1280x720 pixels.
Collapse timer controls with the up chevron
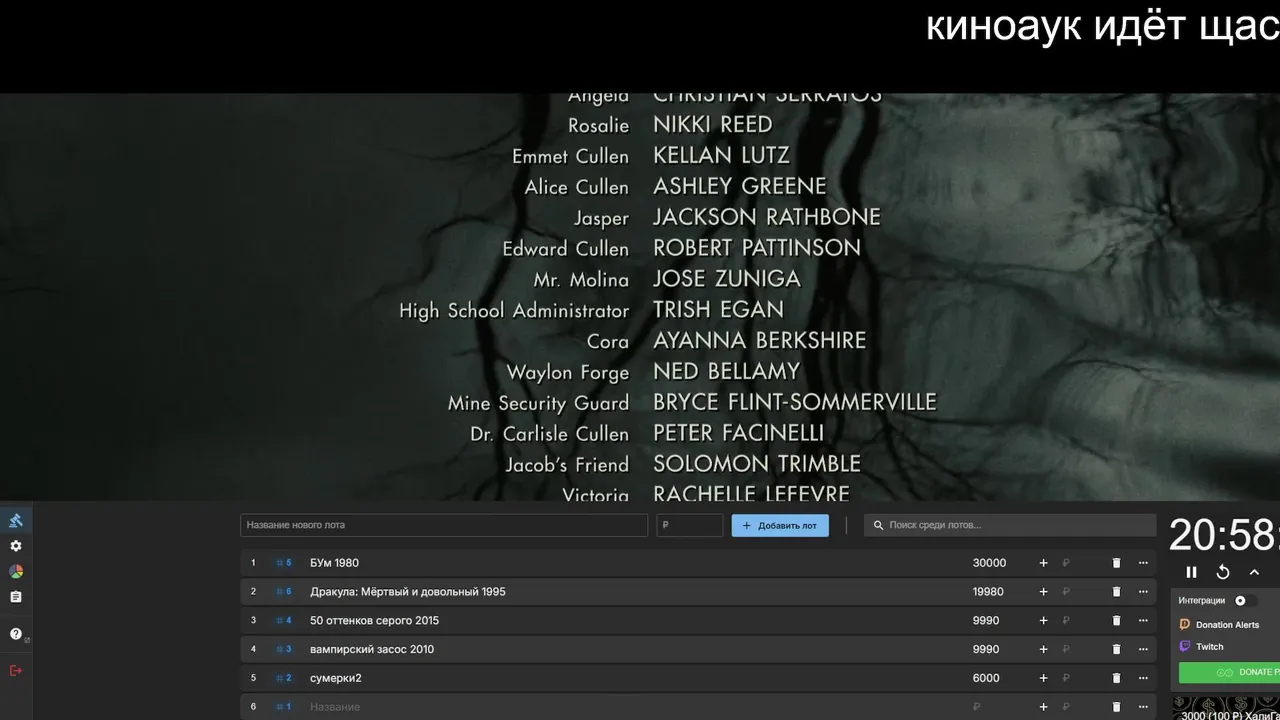click(x=1254, y=572)
